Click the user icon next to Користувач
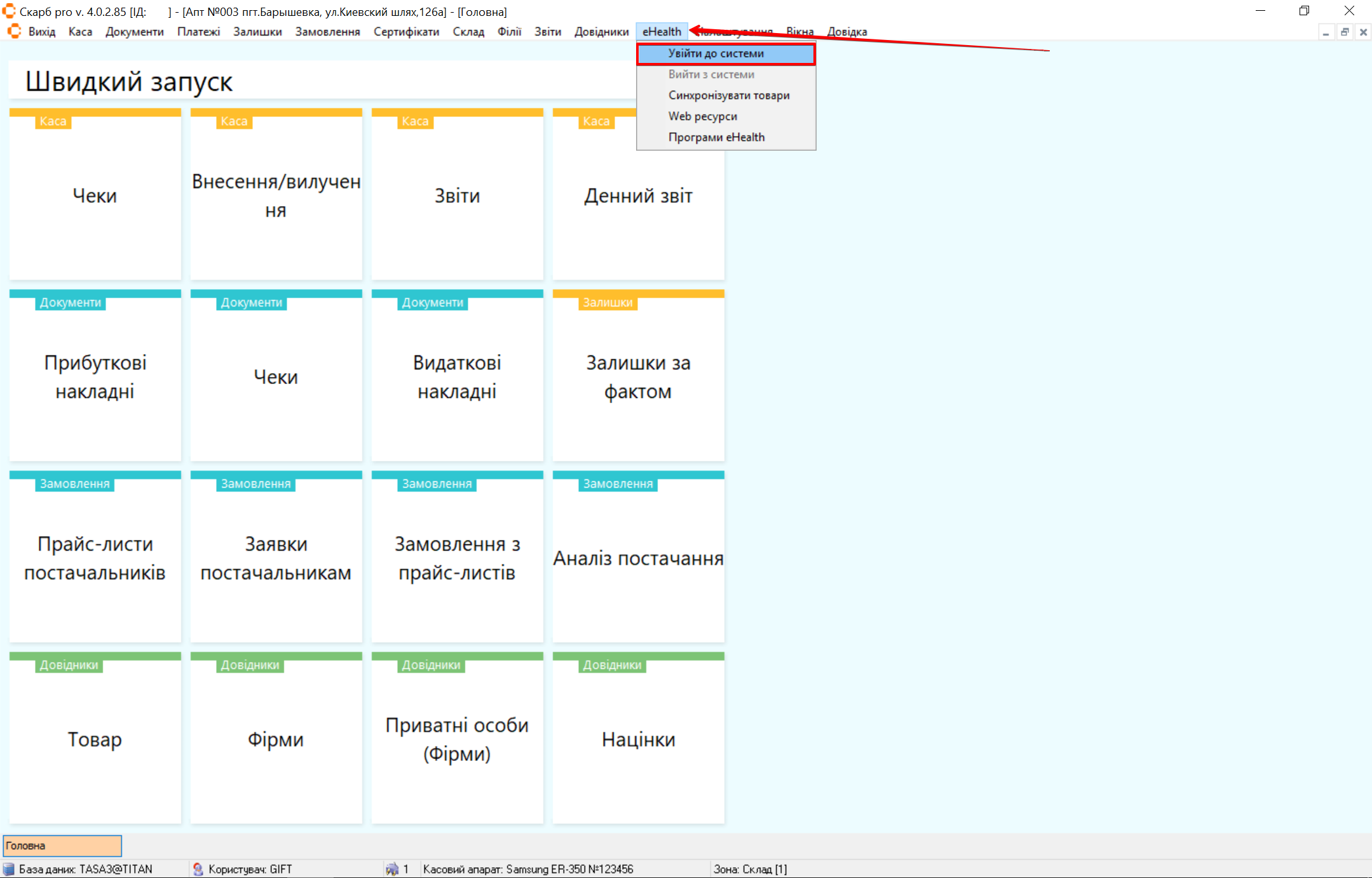Screen dimensions: 1372x878 198,869
